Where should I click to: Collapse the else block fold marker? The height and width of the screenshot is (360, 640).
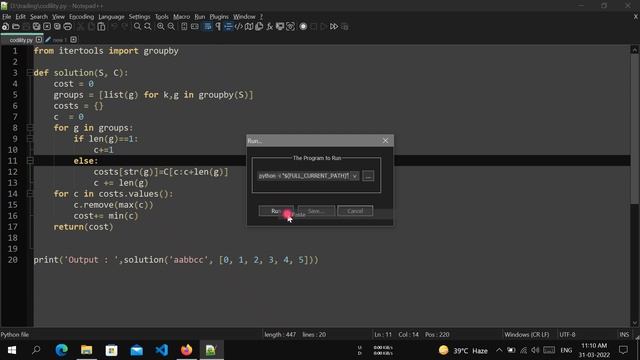29,161
